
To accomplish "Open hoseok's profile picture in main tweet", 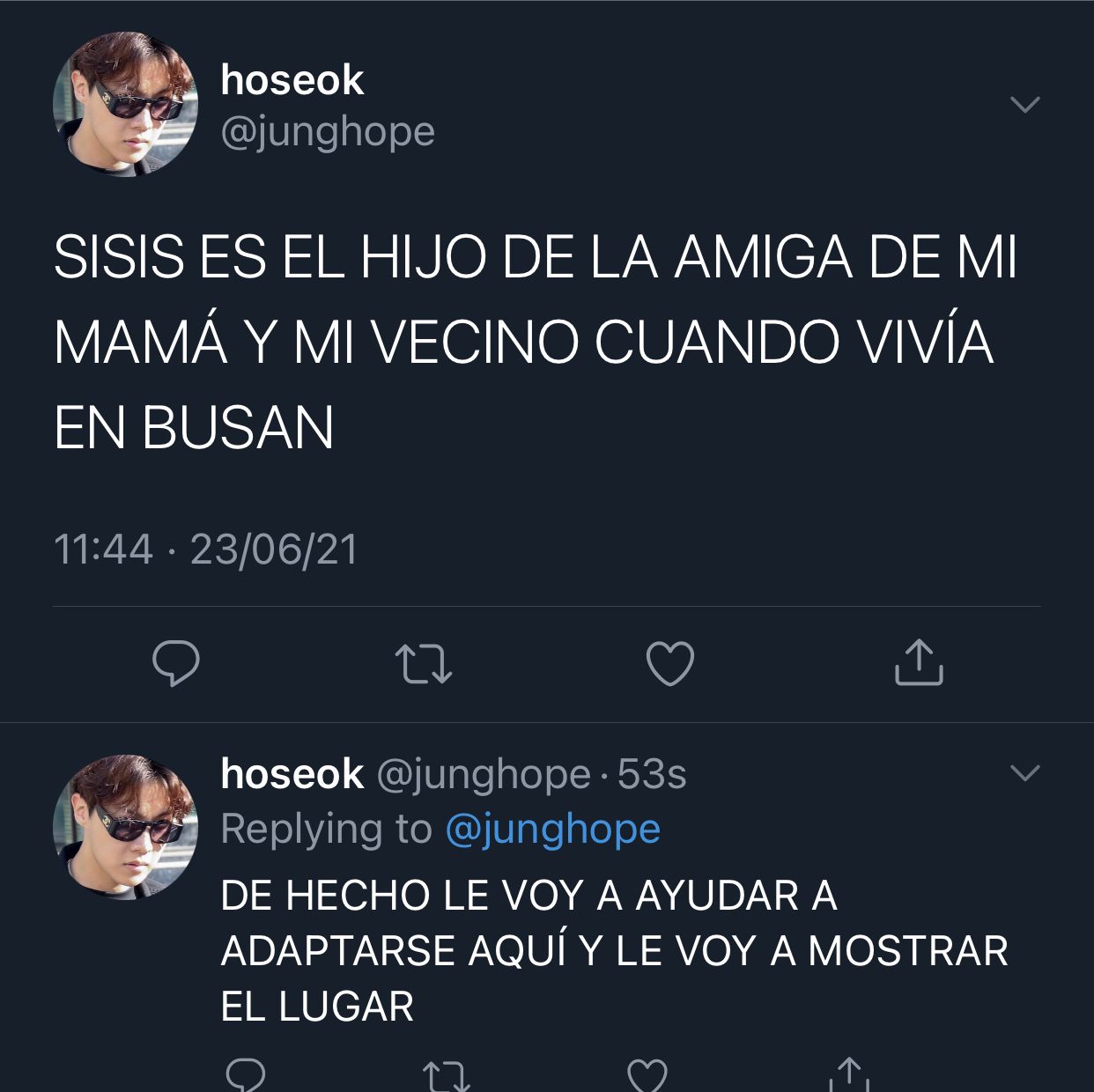I will coord(125,104).
